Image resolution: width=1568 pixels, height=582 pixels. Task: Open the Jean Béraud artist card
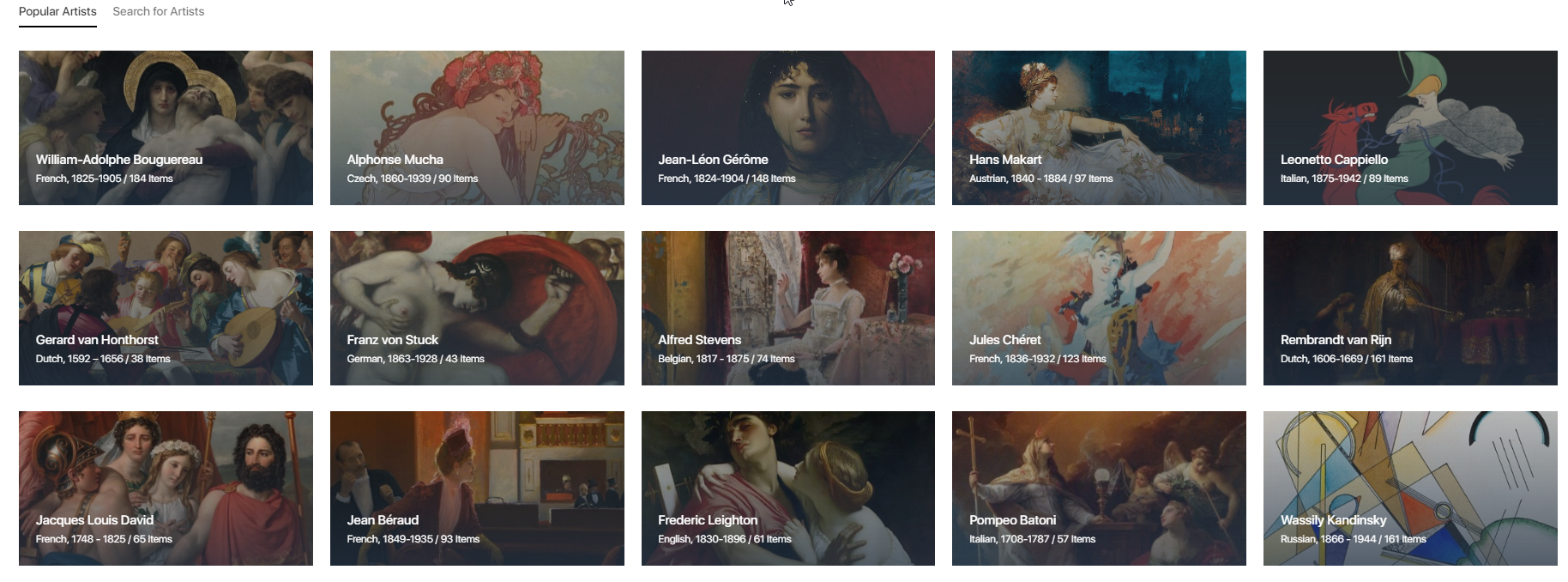pyautogui.click(x=477, y=488)
